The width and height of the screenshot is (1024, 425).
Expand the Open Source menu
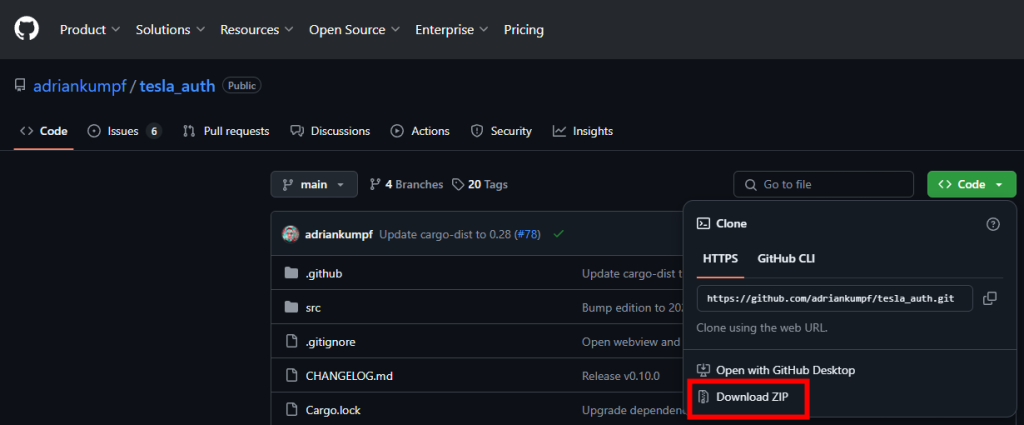[354, 29]
